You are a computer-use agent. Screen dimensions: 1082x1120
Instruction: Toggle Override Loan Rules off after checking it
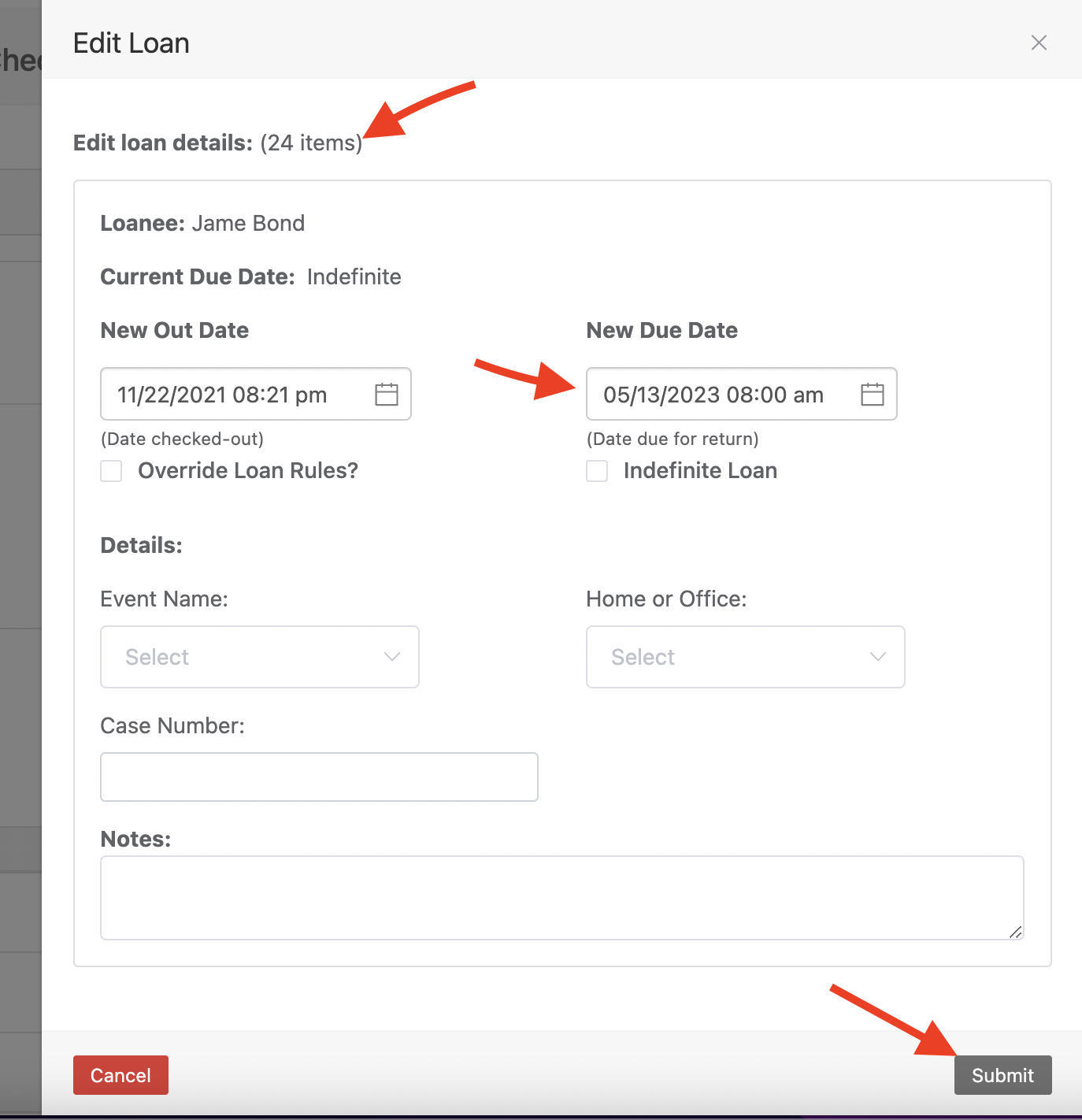[x=110, y=470]
